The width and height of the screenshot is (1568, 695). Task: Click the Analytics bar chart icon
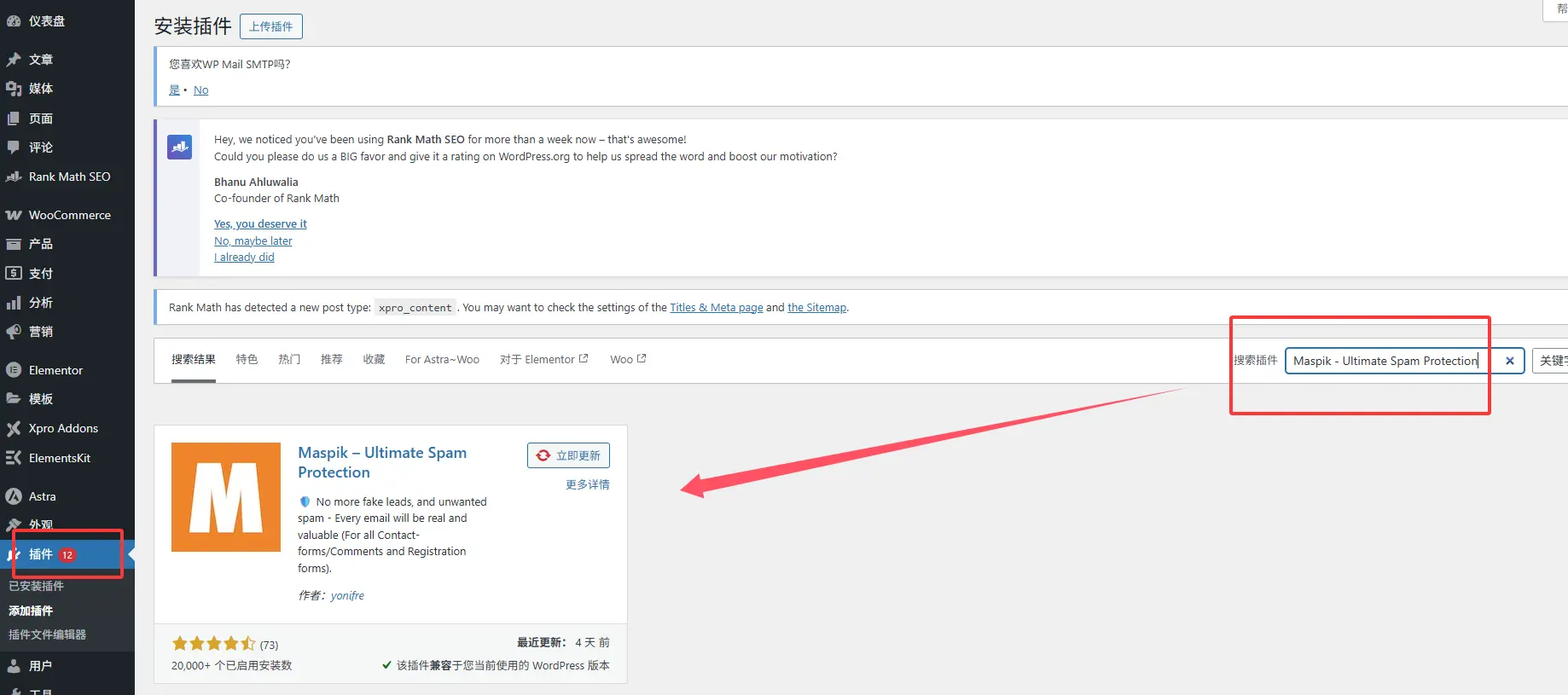coord(14,303)
